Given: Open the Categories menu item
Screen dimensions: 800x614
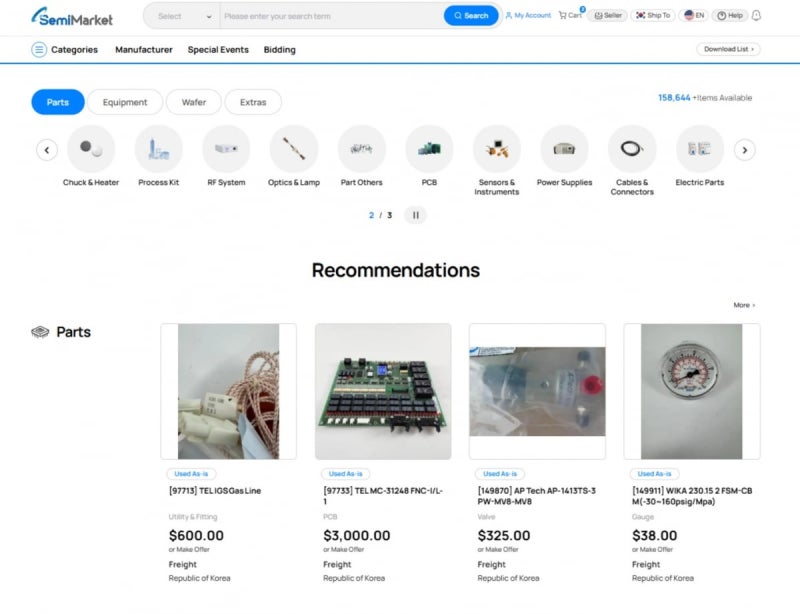Looking at the screenshot, I should click(74, 50).
